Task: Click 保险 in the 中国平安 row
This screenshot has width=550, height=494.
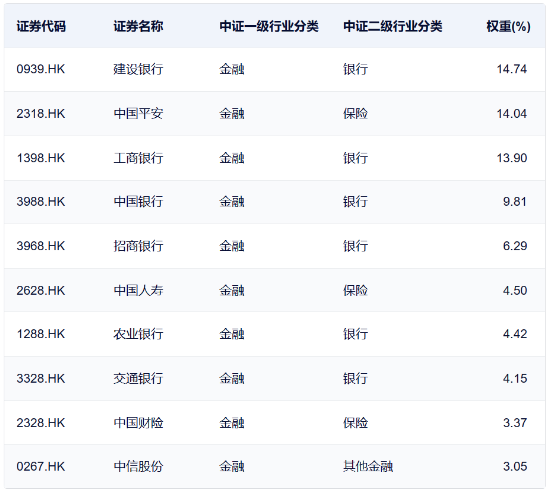Action: pos(355,114)
